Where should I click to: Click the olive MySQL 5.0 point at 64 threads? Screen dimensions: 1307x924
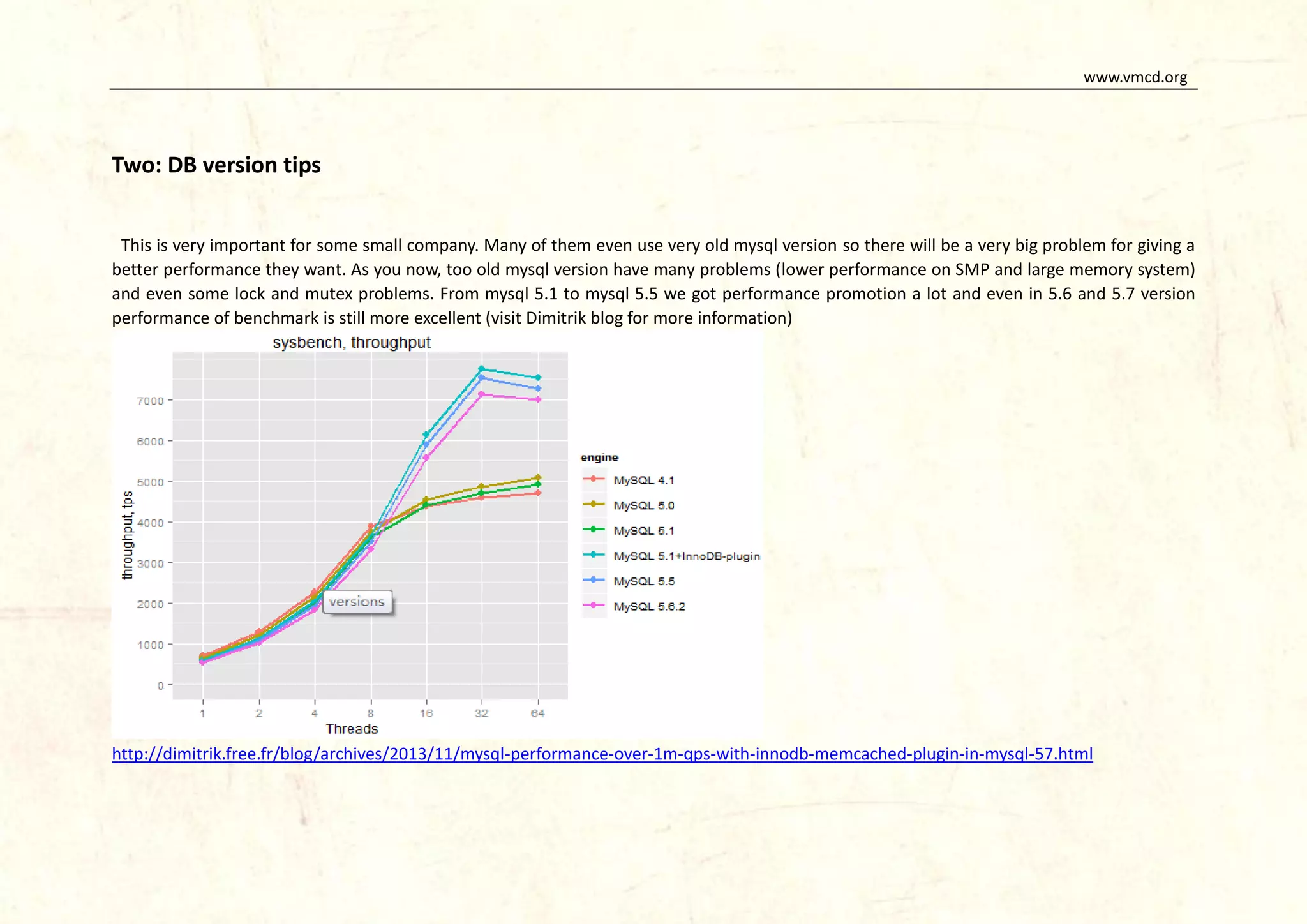click(x=538, y=477)
